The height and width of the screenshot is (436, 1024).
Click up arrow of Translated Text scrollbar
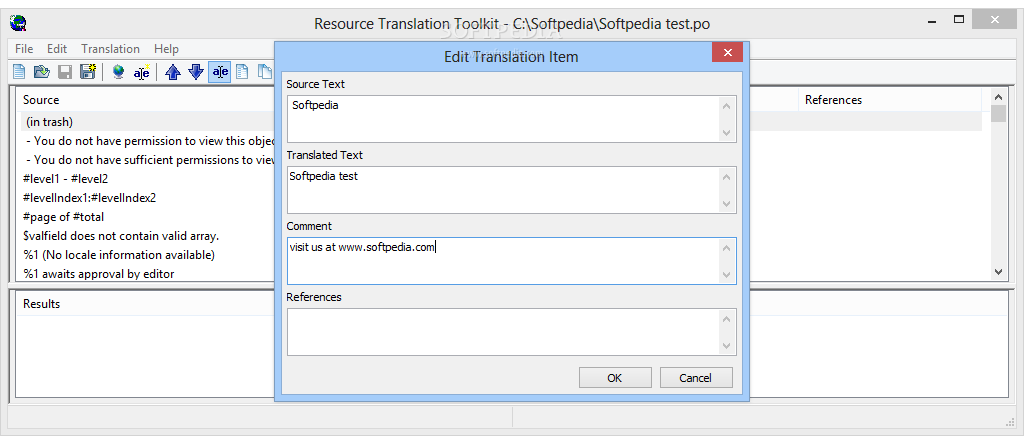tap(727, 176)
